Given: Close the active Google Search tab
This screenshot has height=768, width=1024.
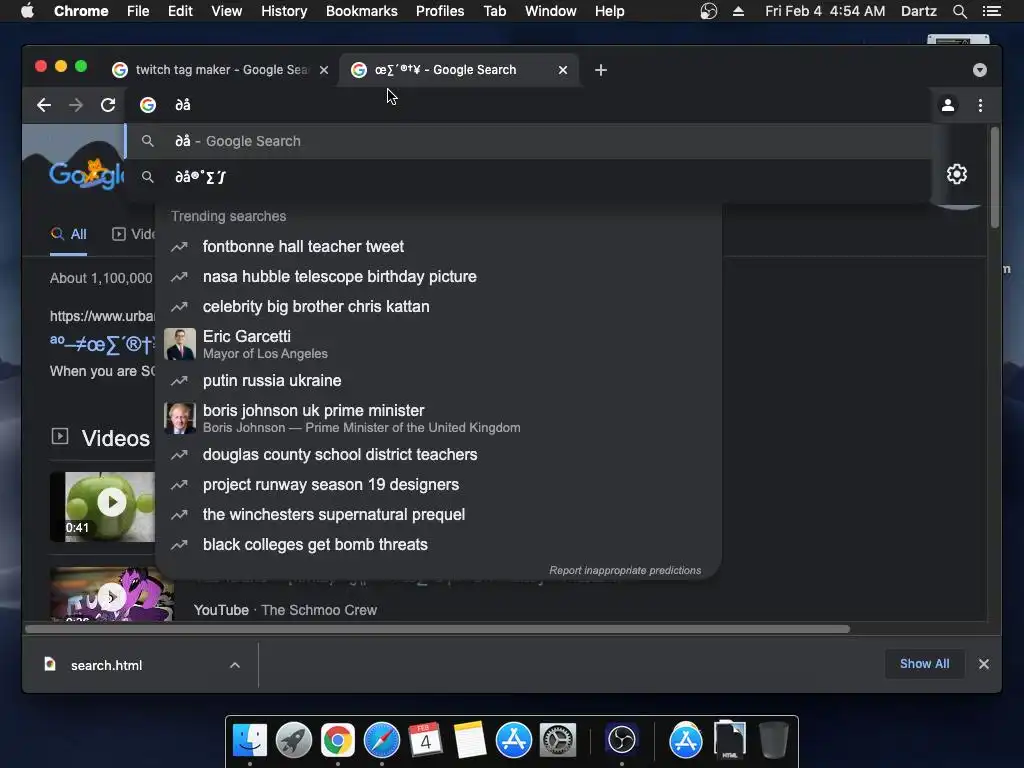Looking at the screenshot, I should (563, 70).
